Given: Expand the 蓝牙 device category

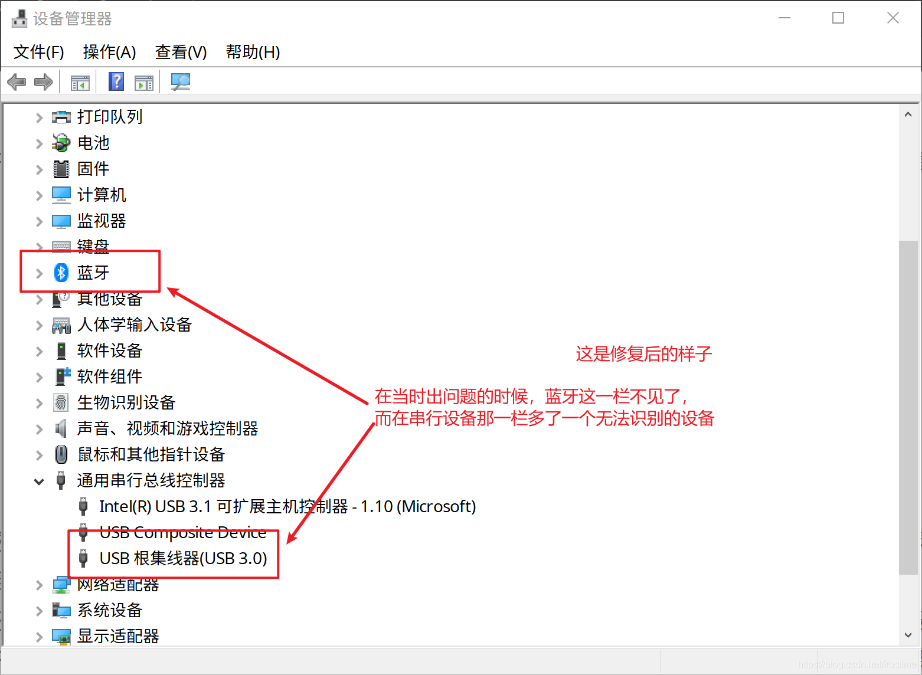Looking at the screenshot, I should (39, 272).
